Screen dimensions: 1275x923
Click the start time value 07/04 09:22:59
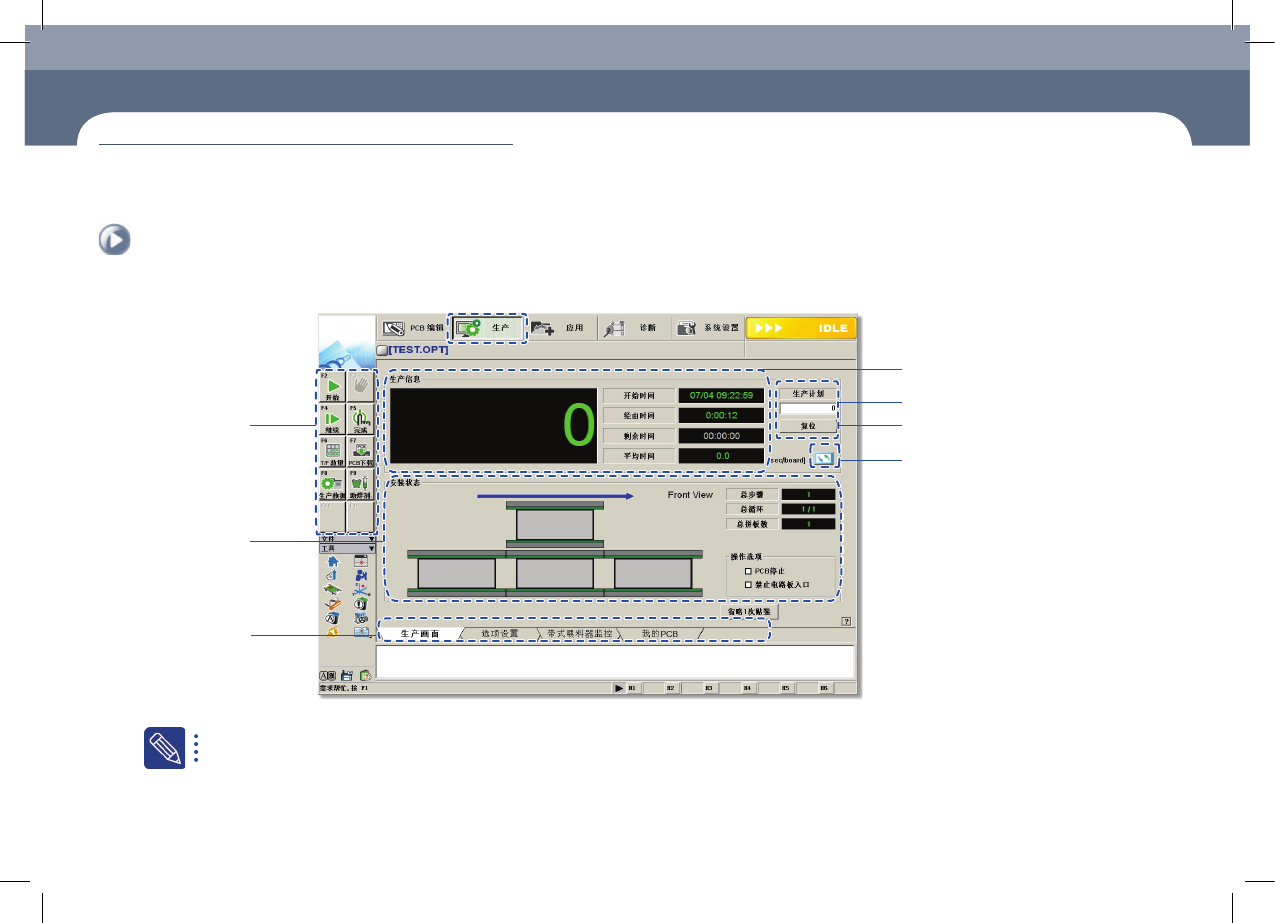pyautogui.click(x=721, y=395)
